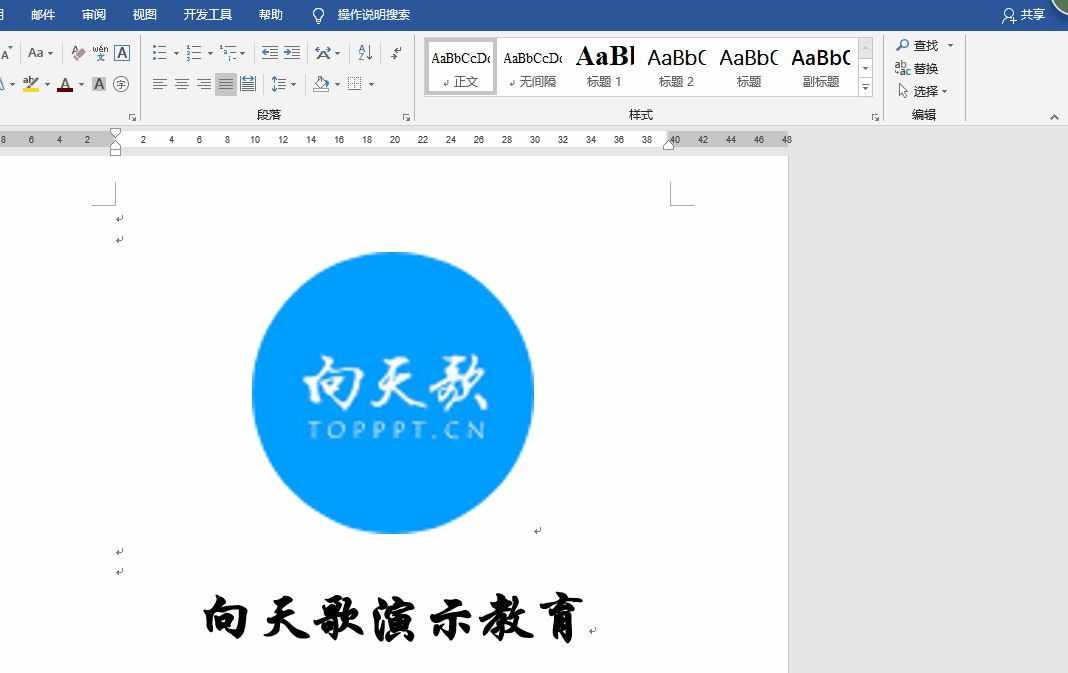This screenshot has height=673, width=1068.
Task: Apply the 标题 2 style
Action: click(676, 67)
